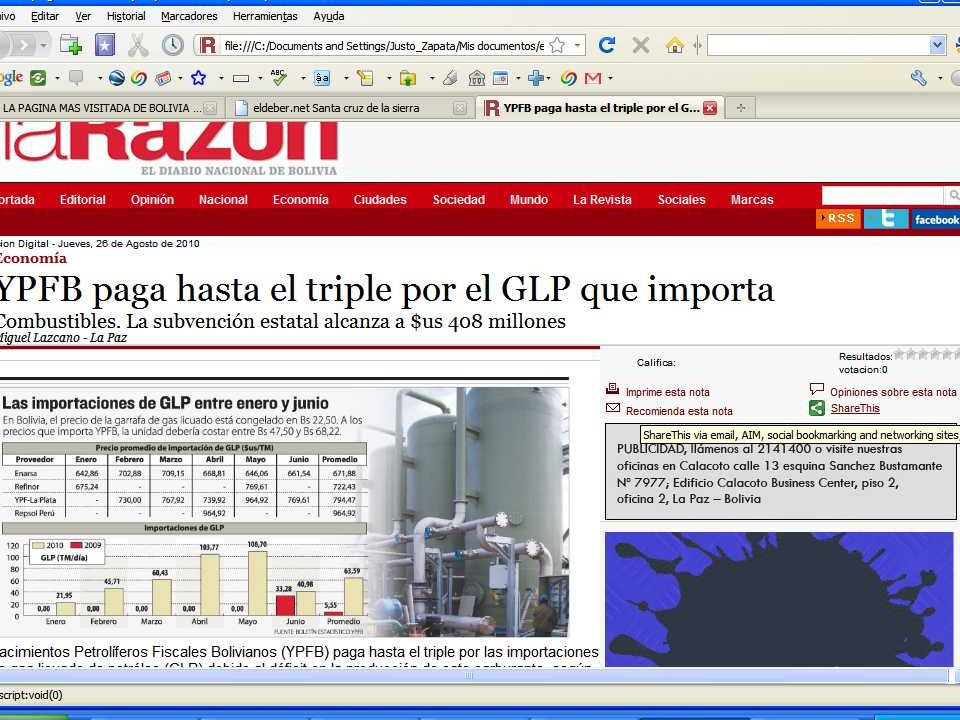The width and height of the screenshot is (960, 720).
Task: Go to the home page icon
Action: (674, 45)
